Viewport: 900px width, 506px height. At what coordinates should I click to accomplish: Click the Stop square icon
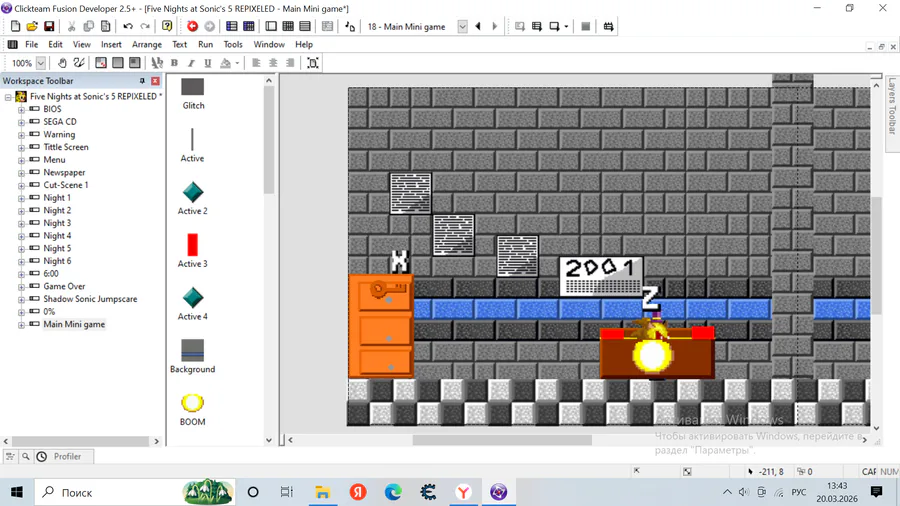pos(585,26)
